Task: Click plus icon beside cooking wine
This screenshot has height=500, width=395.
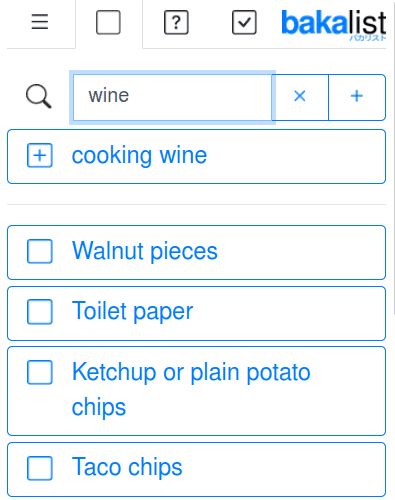Action: click(40, 155)
